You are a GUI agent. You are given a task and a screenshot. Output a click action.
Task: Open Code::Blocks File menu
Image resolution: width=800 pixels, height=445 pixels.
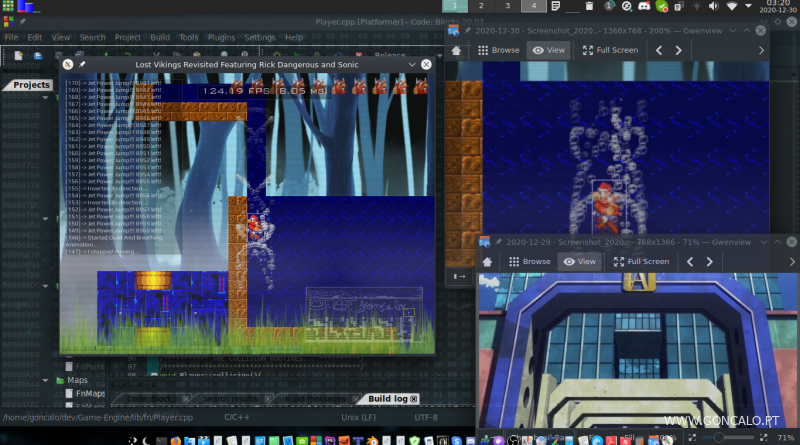coord(11,37)
